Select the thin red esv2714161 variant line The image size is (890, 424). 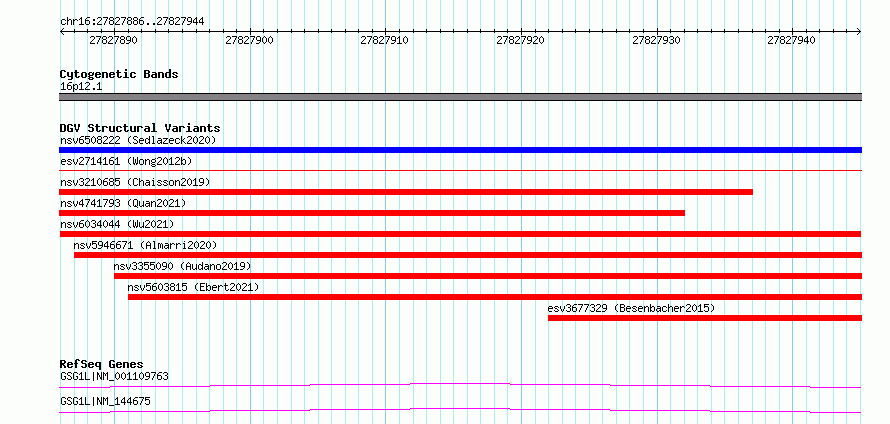point(460,170)
